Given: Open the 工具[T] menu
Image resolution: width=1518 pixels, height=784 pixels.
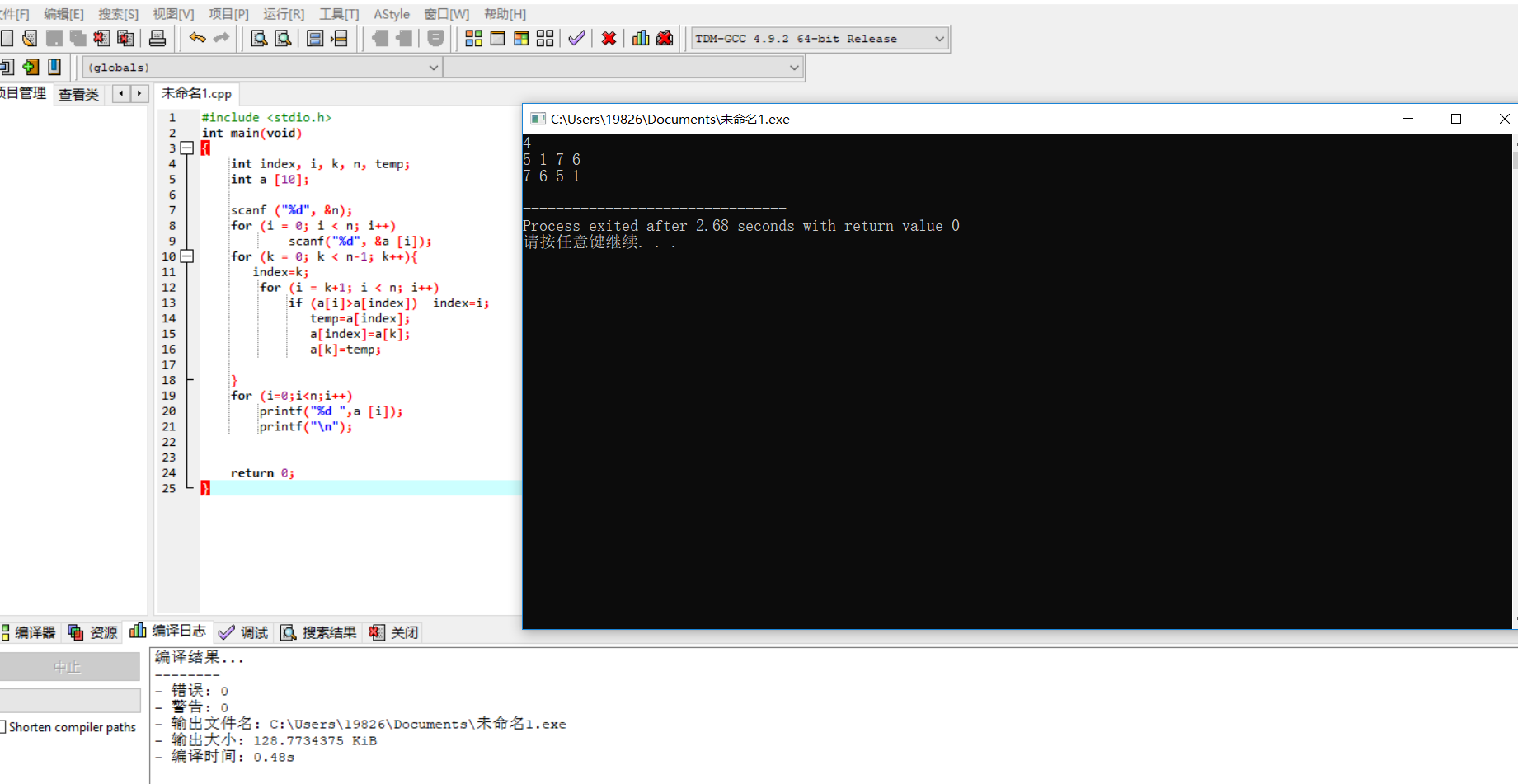Looking at the screenshot, I should 339,14.
